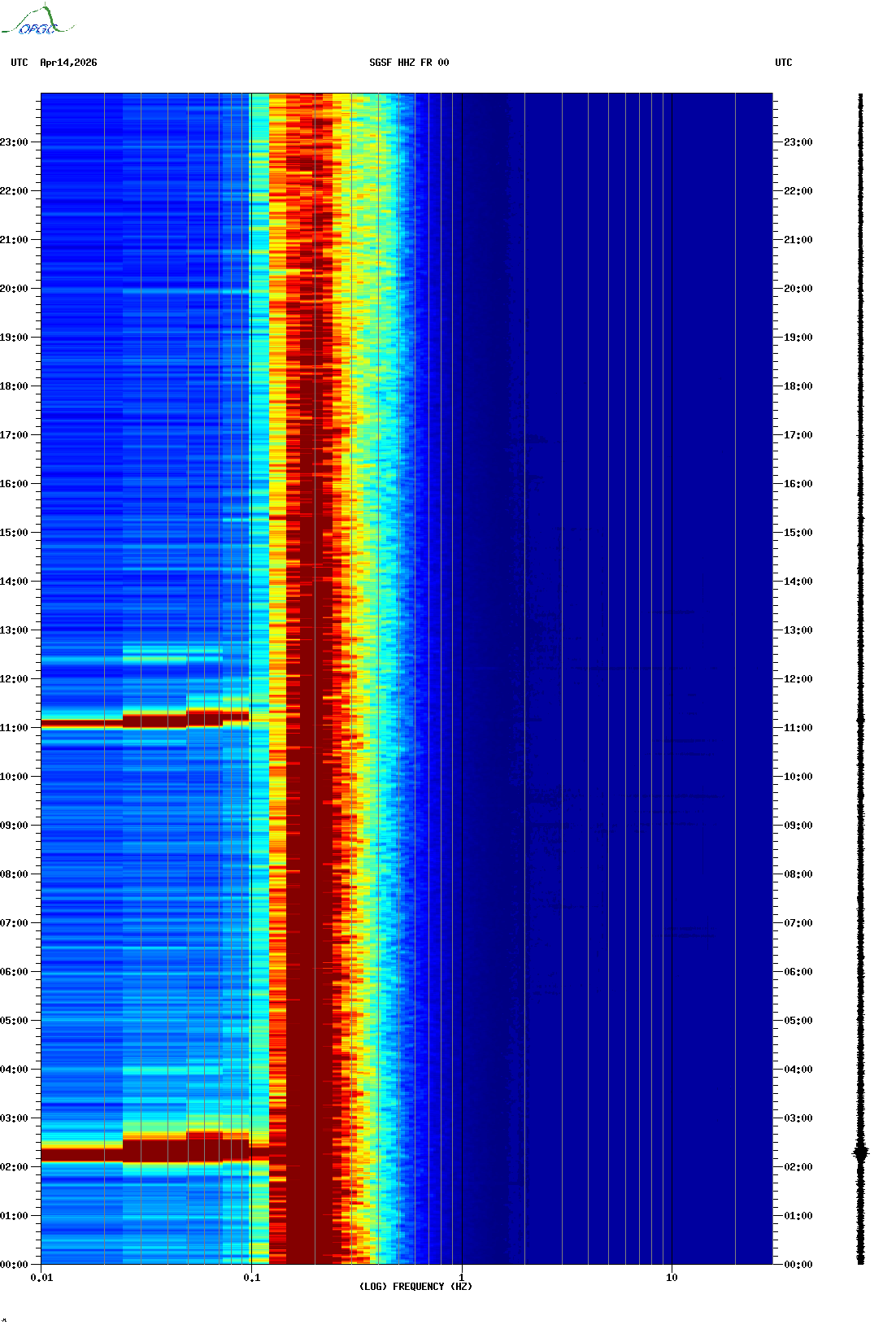Click the UTC label at top-right corner
Screen dimensions: 896x1329
(x=783, y=63)
